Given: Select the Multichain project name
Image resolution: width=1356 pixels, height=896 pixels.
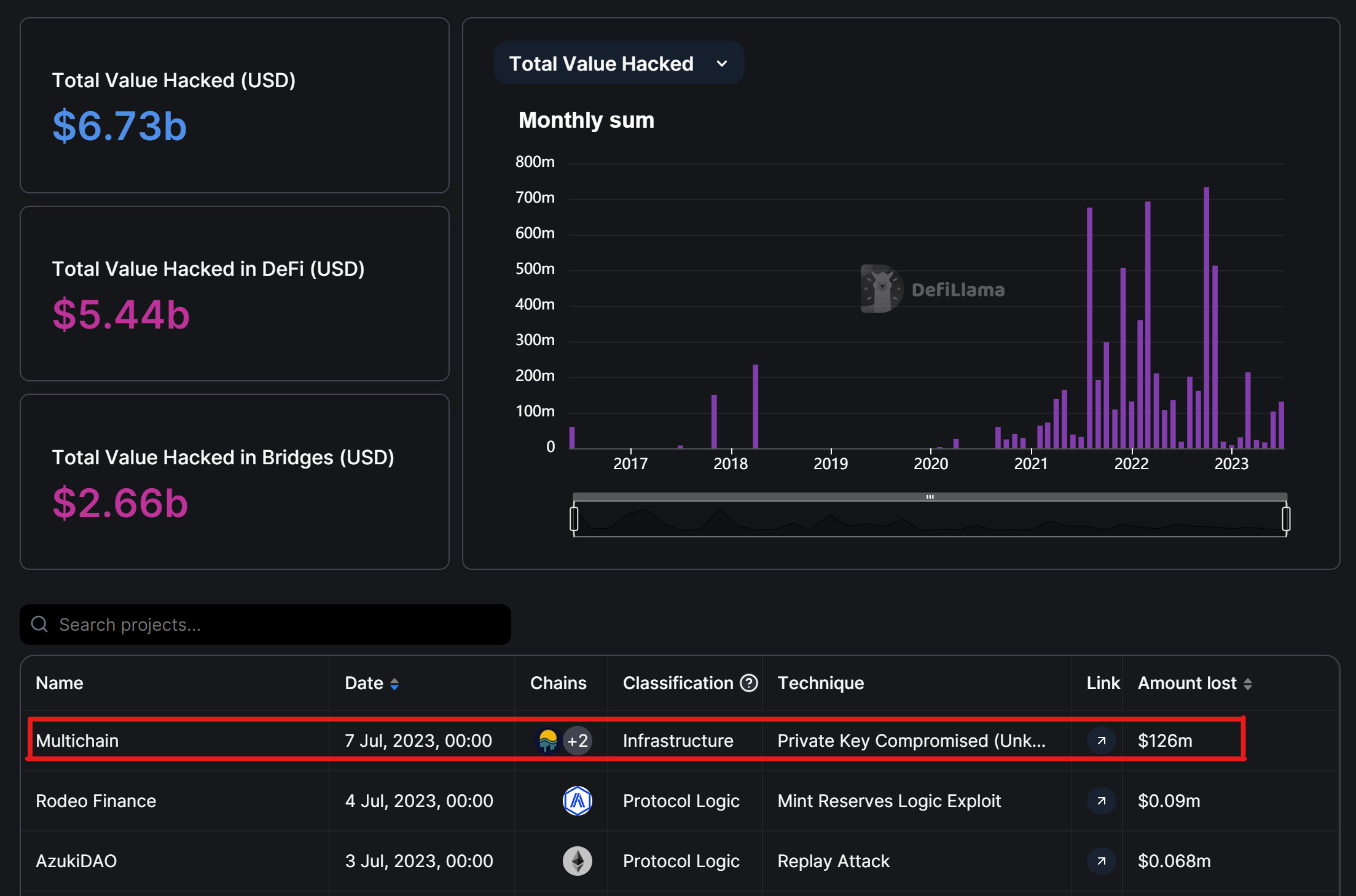Looking at the screenshot, I should click(77, 741).
